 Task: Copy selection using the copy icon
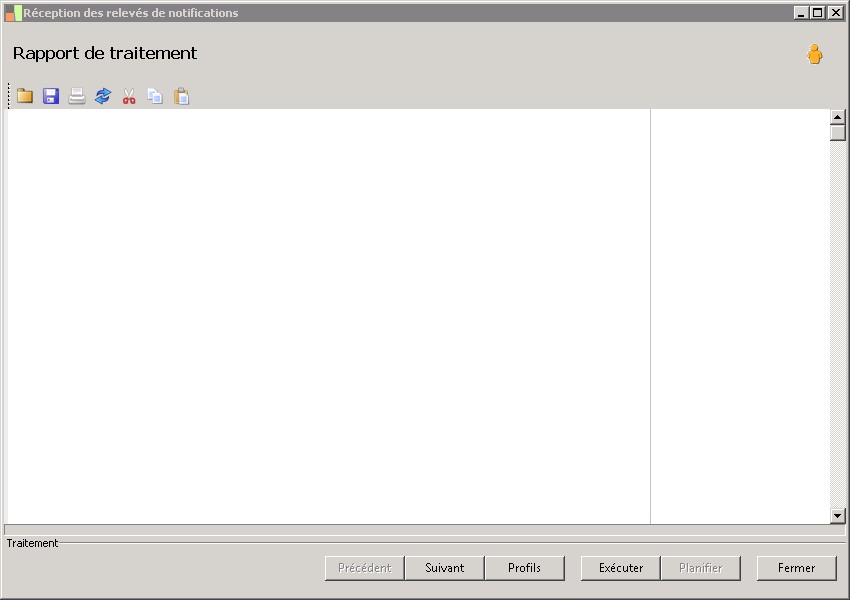pyautogui.click(x=155, y=96)
